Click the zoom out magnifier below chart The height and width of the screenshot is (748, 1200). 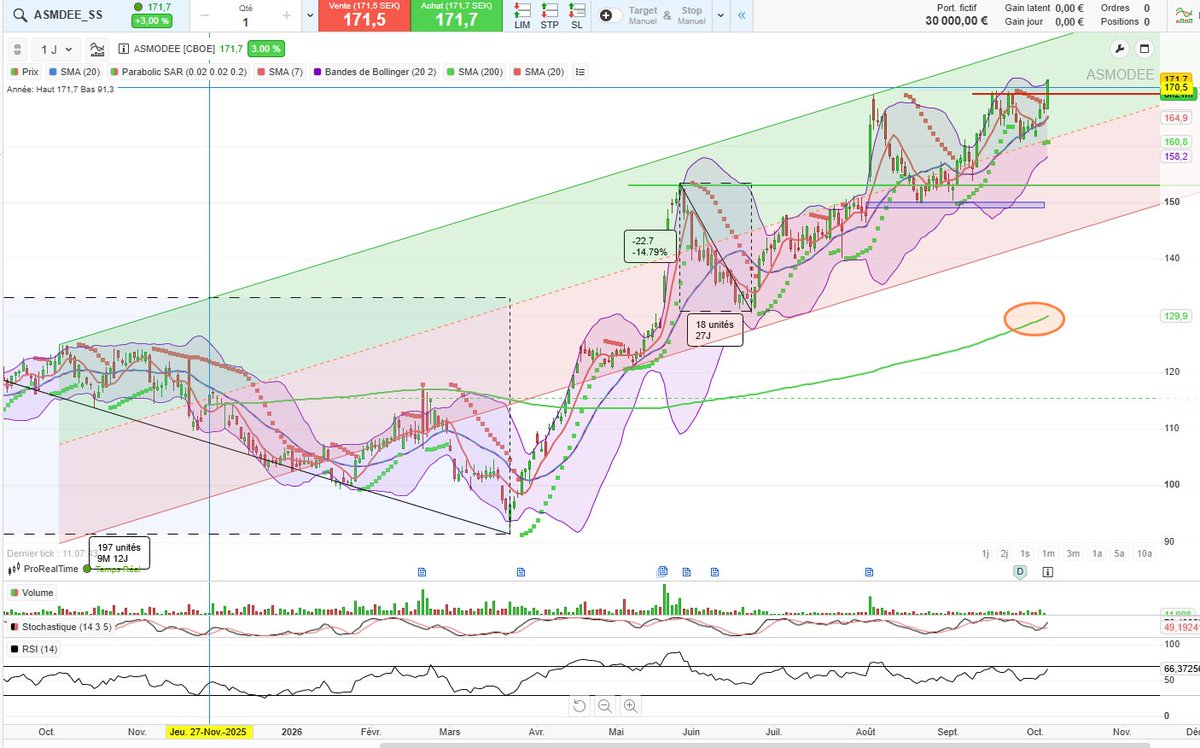coord(605,706)
